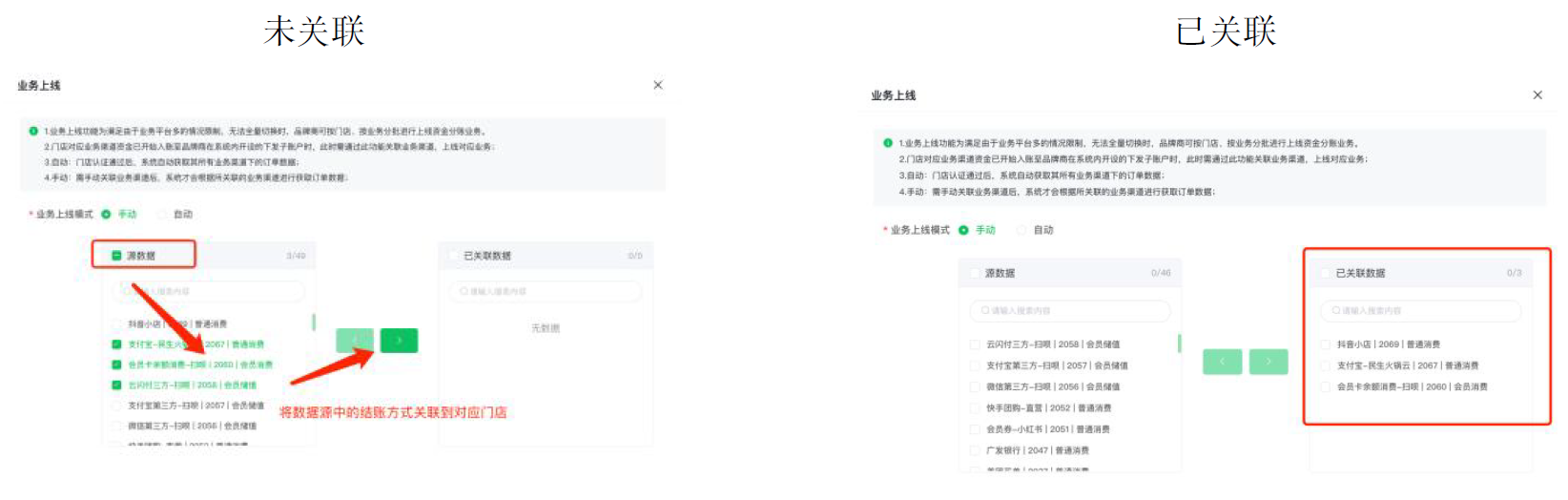Screen dimensions: 1568x500
Task: Check 会员券-小红书 2051 checkbox
Action: pos(975,429)
